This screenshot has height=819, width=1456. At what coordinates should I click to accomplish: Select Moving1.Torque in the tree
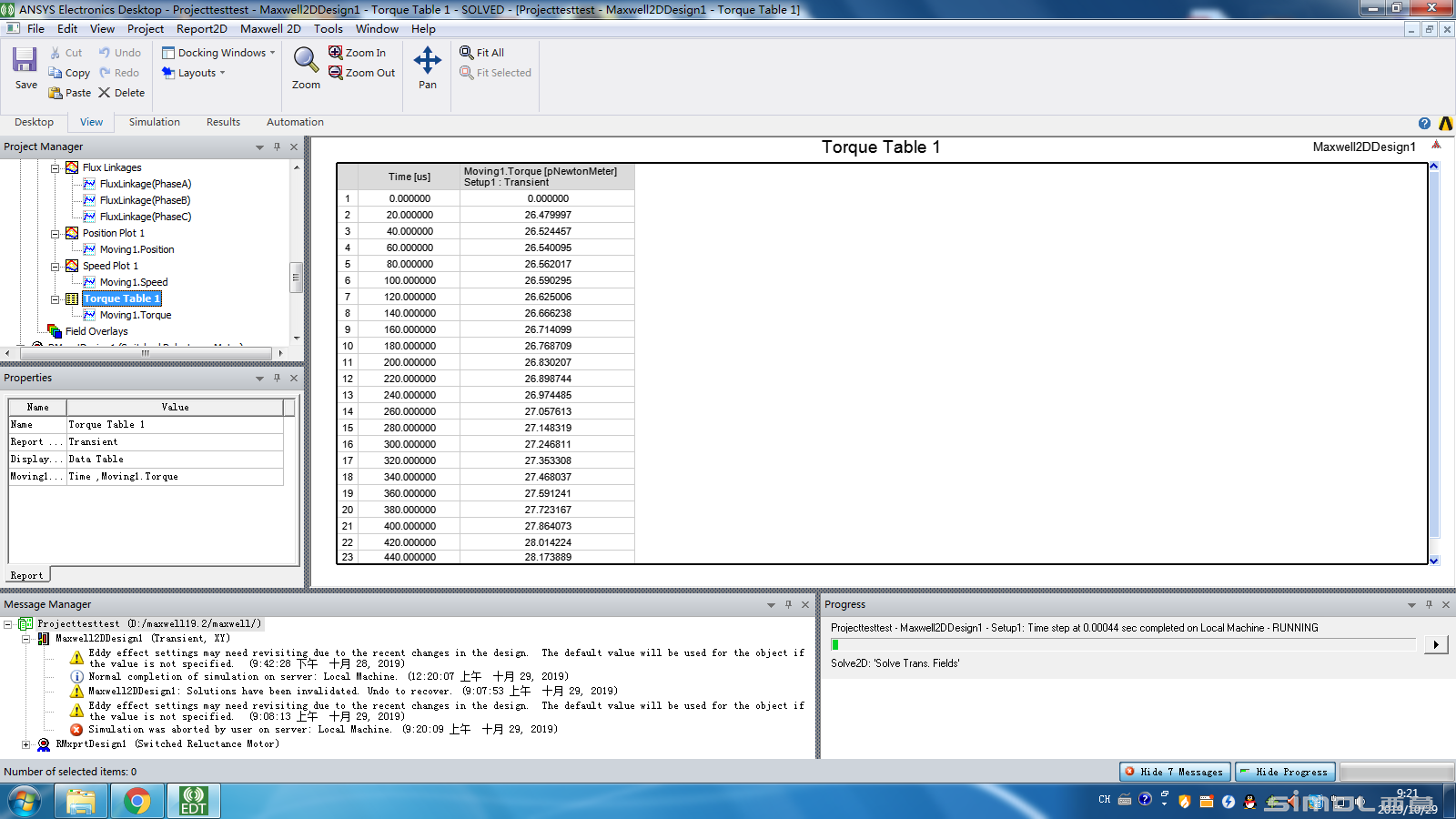click(x=136, y=315)
